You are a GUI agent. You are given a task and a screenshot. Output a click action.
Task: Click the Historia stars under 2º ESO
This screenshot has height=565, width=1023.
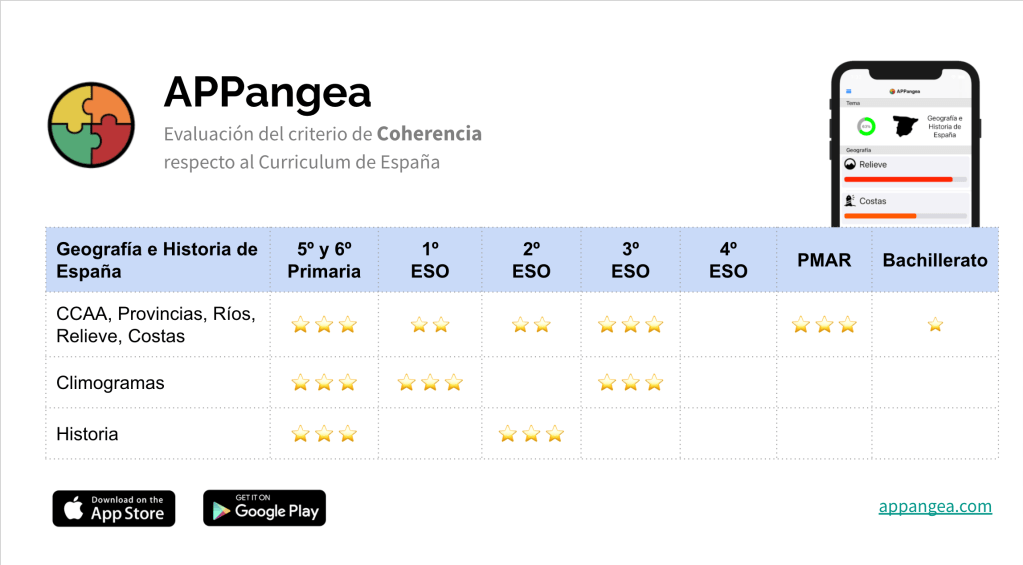tap(531, 434)
